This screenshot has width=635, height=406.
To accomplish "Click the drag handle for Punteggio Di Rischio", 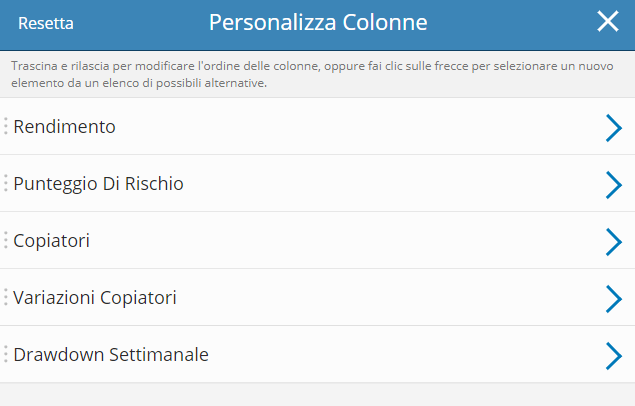I will pos(6,183).
